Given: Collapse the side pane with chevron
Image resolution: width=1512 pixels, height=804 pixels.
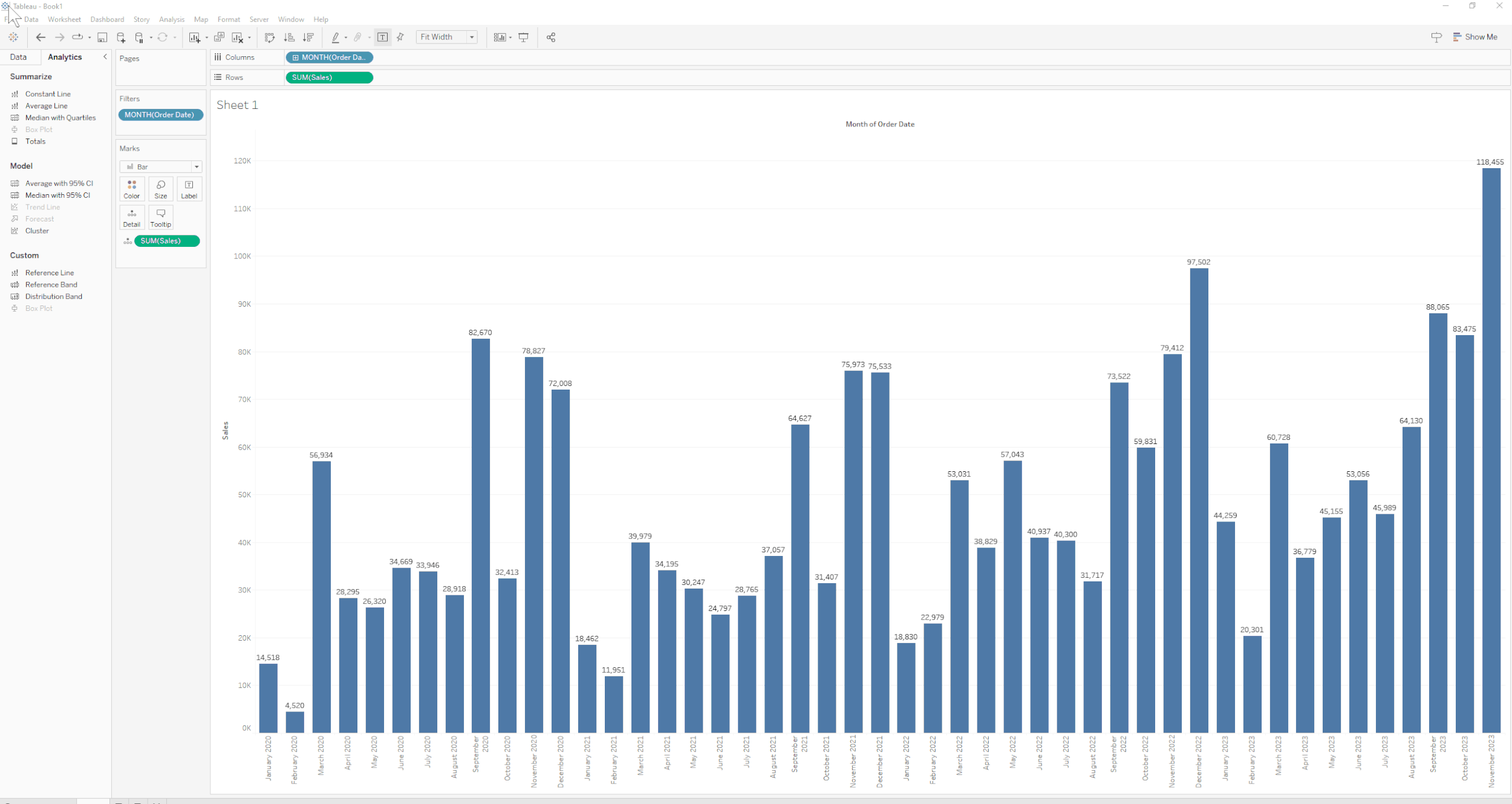Looking at the screenshot, I should click(105, 57).
